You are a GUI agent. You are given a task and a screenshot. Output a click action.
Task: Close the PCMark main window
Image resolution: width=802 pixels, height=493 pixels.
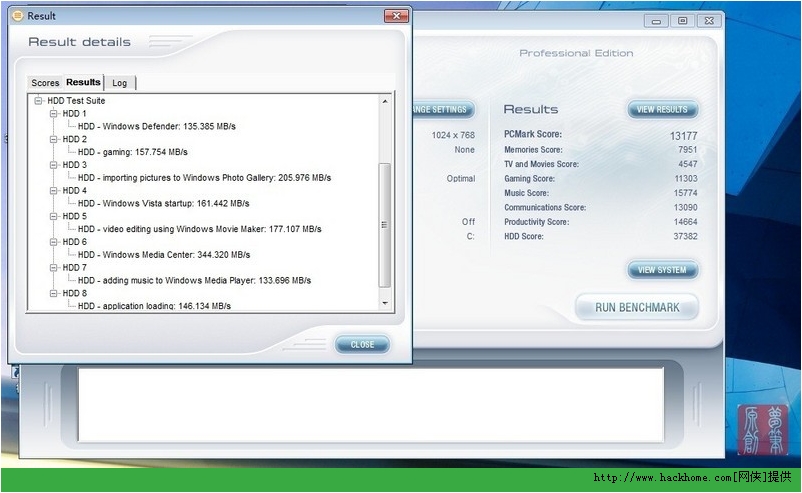click(709, 21)
